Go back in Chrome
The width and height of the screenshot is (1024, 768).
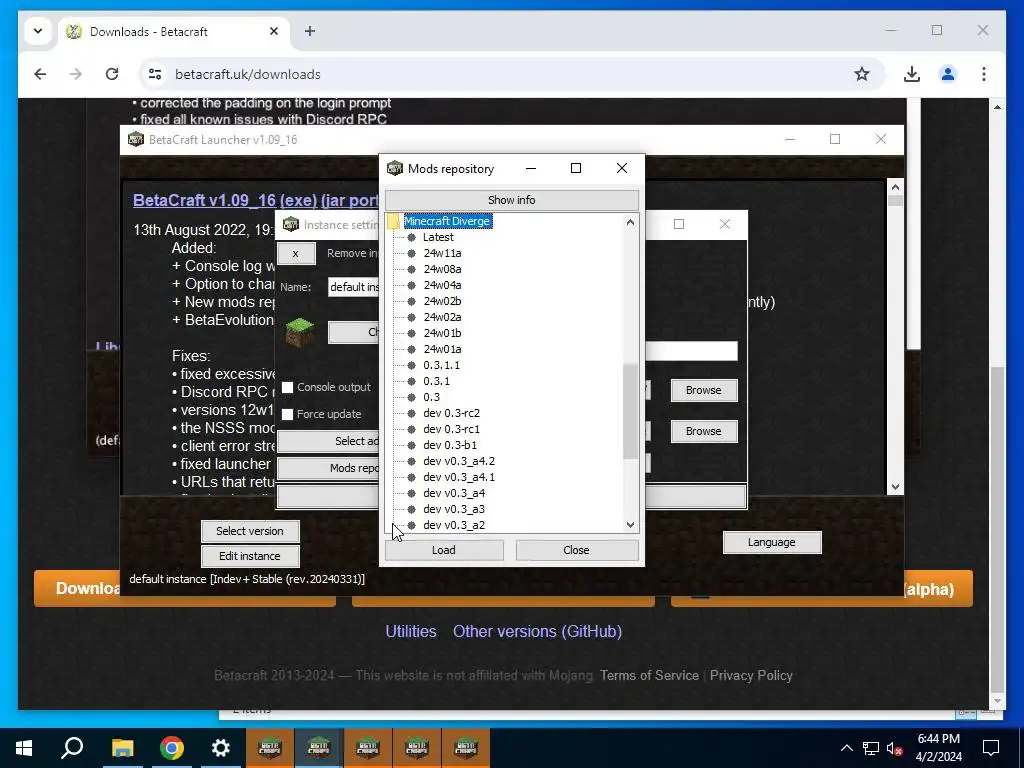click(x=40, y=74)
